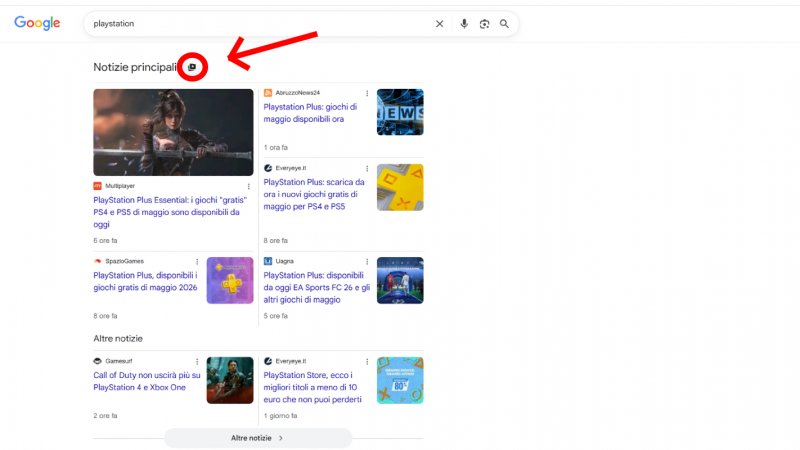This screenshot has height=450, width=800.
Task: Click the icon next to Notizie principali
Action: [192, 67]
